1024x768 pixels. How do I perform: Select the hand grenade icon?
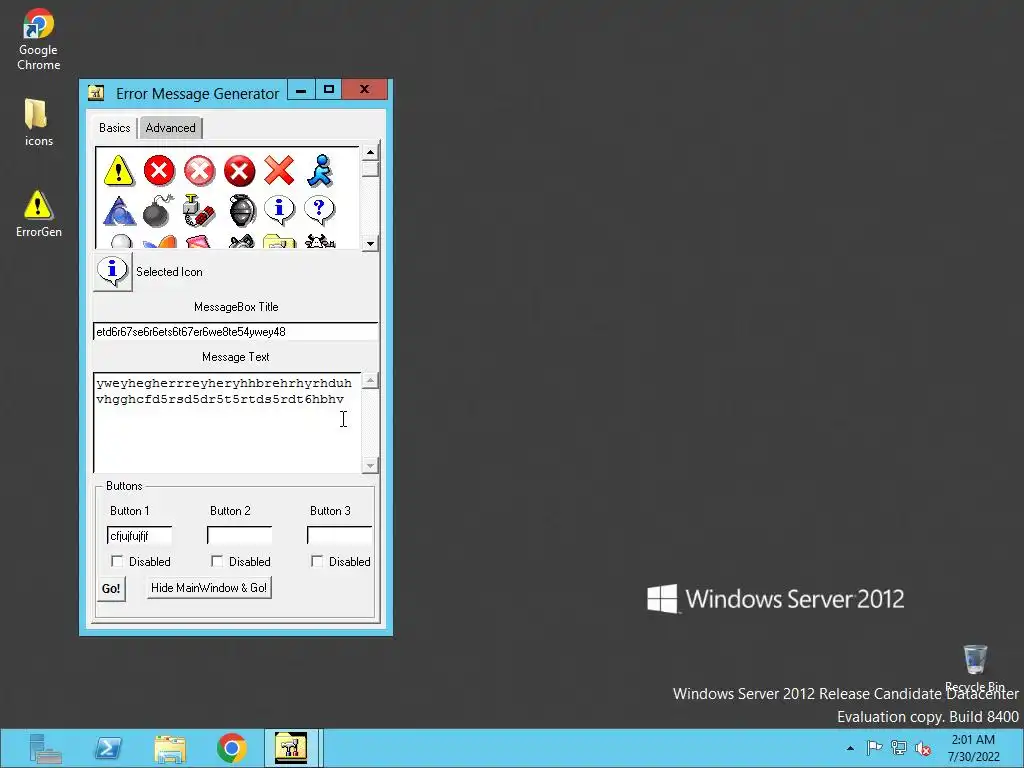click(x=242, y=210)
